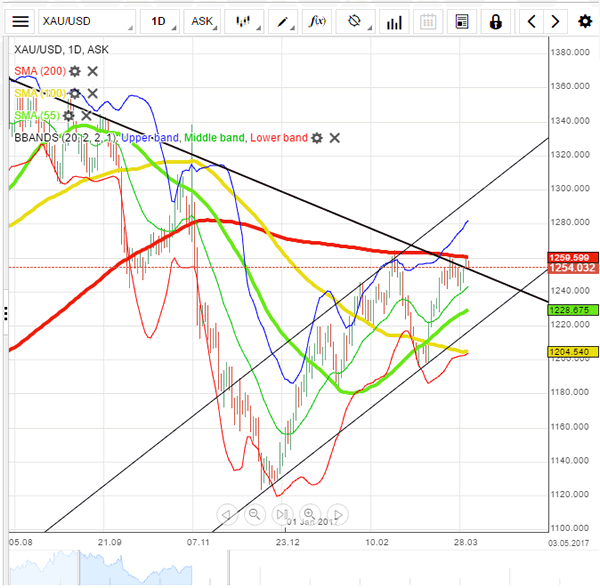Screen dimensions: 600x588
Task: Click the 23.12 date axis label
Action: click(288, 542)
